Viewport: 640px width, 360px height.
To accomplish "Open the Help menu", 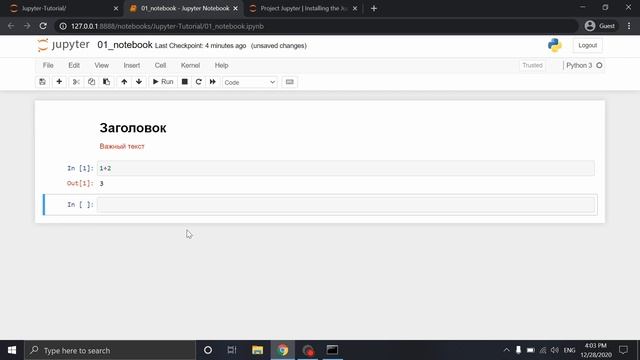I will click(221, 65).
